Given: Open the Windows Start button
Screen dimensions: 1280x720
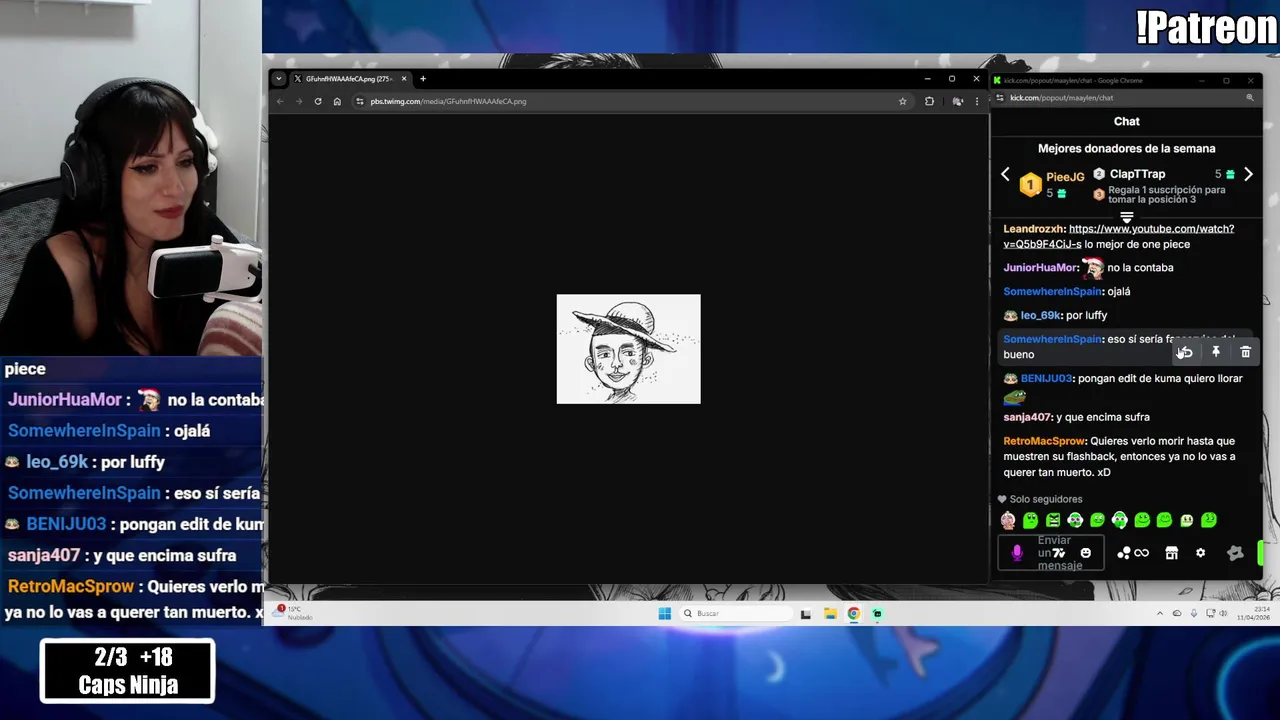Looking at the screenshot, I should pyautogui.click(x=664, y=613).
